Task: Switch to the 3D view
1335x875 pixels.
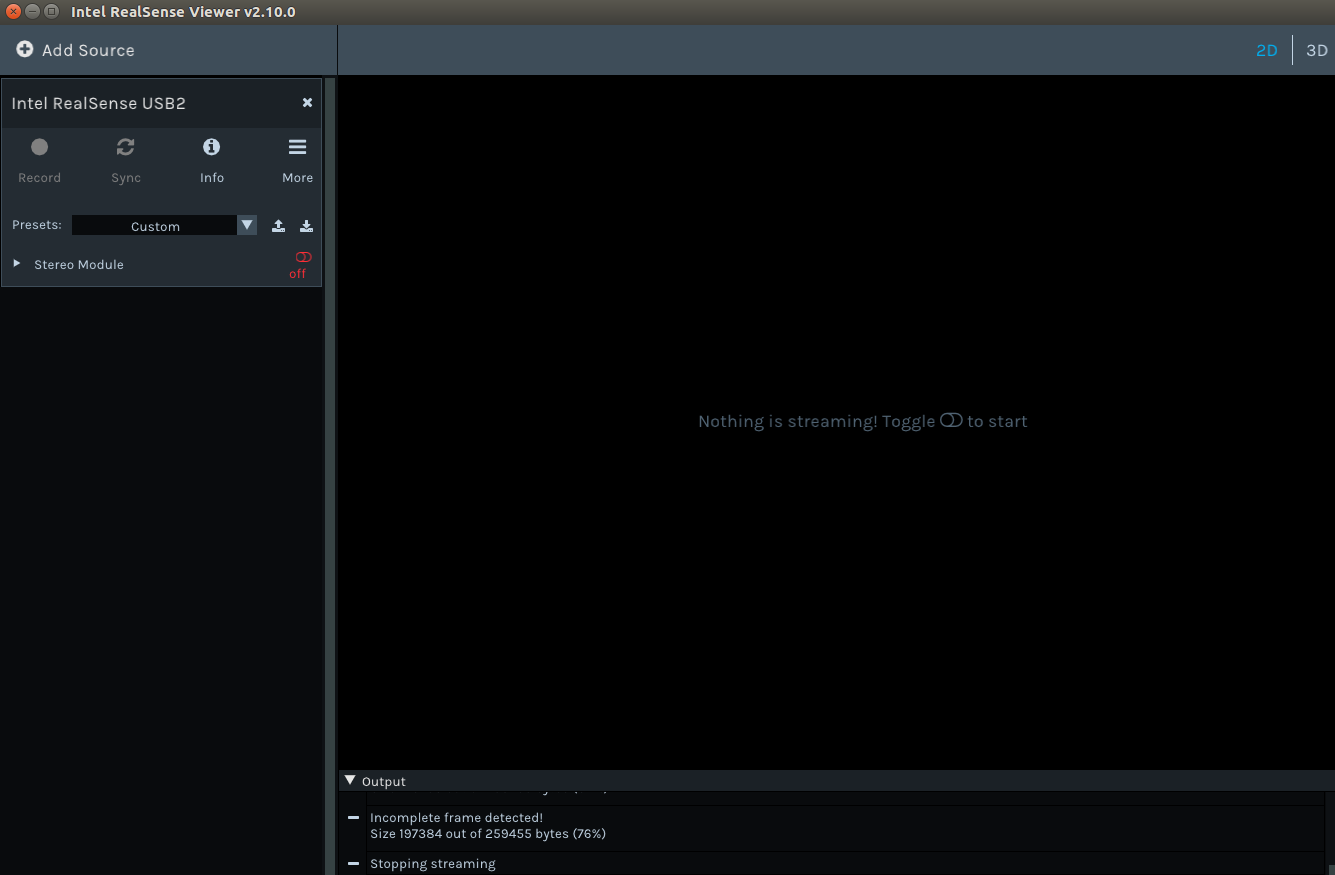Action: click(1316, 50)
